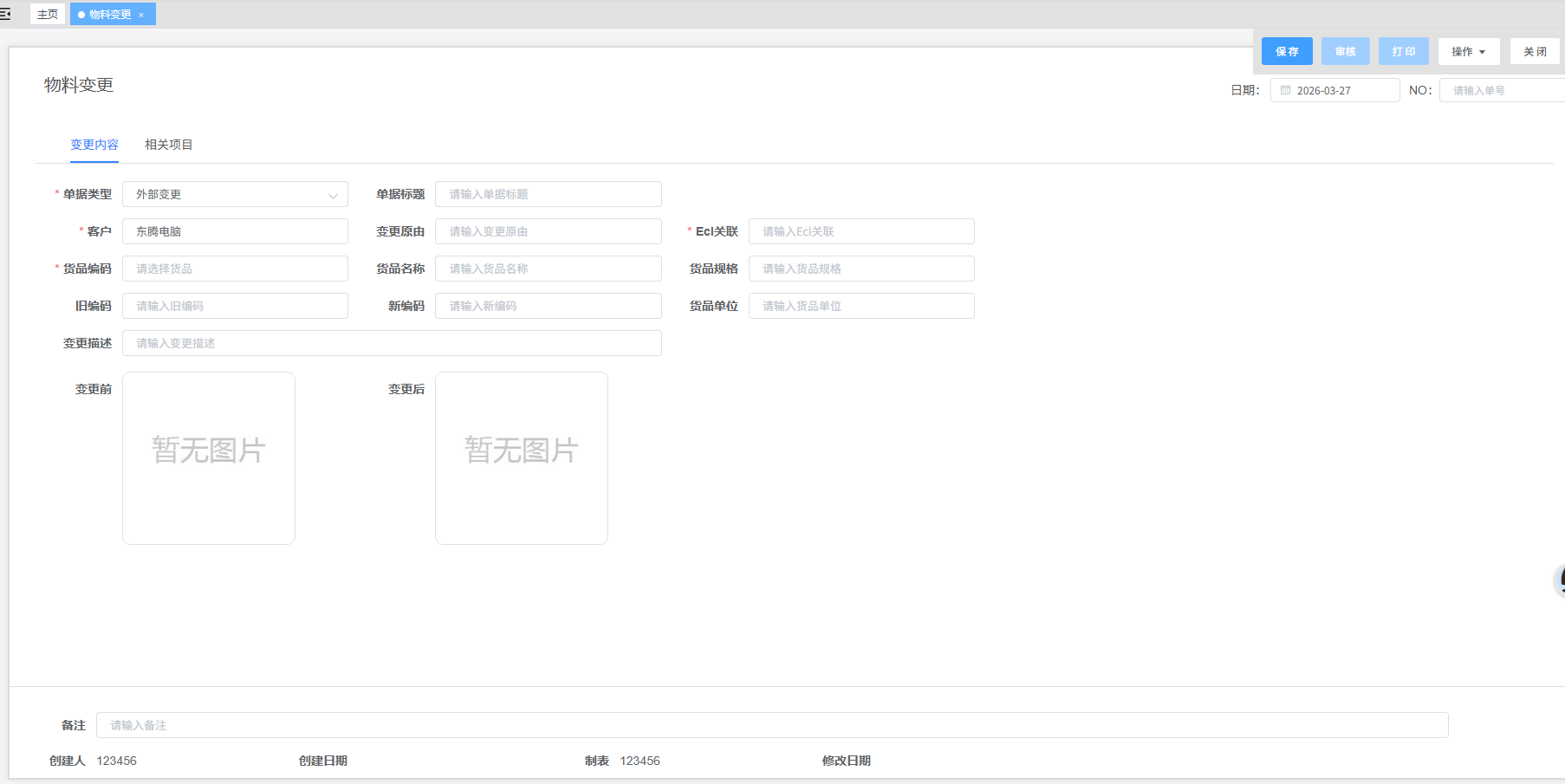
Task: Switch to the 主页 tab
Action: [x=48, y=15]
